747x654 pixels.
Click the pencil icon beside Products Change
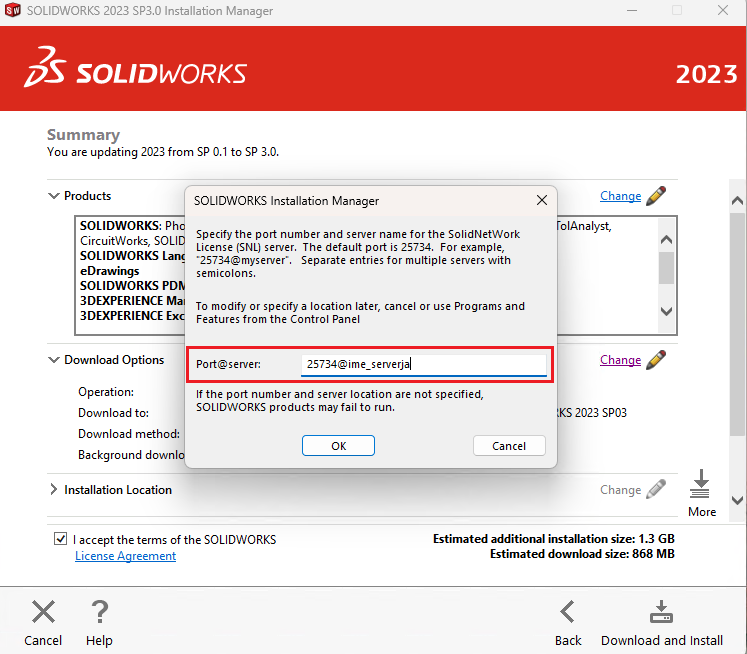pos(656,196)
